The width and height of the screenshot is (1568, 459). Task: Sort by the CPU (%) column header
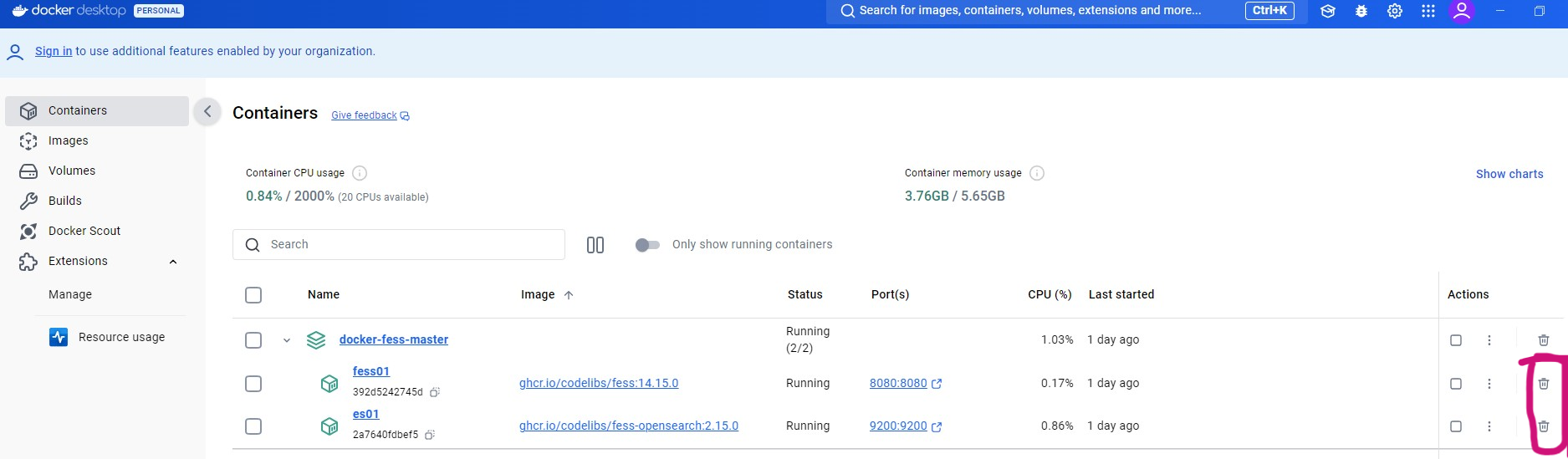[x=1050, y=294]
